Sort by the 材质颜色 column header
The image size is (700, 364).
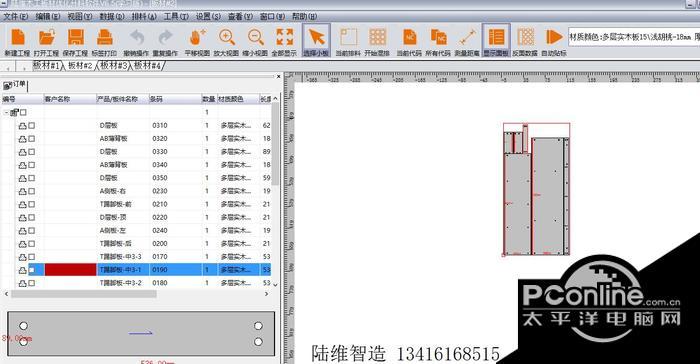pos(238,99)
